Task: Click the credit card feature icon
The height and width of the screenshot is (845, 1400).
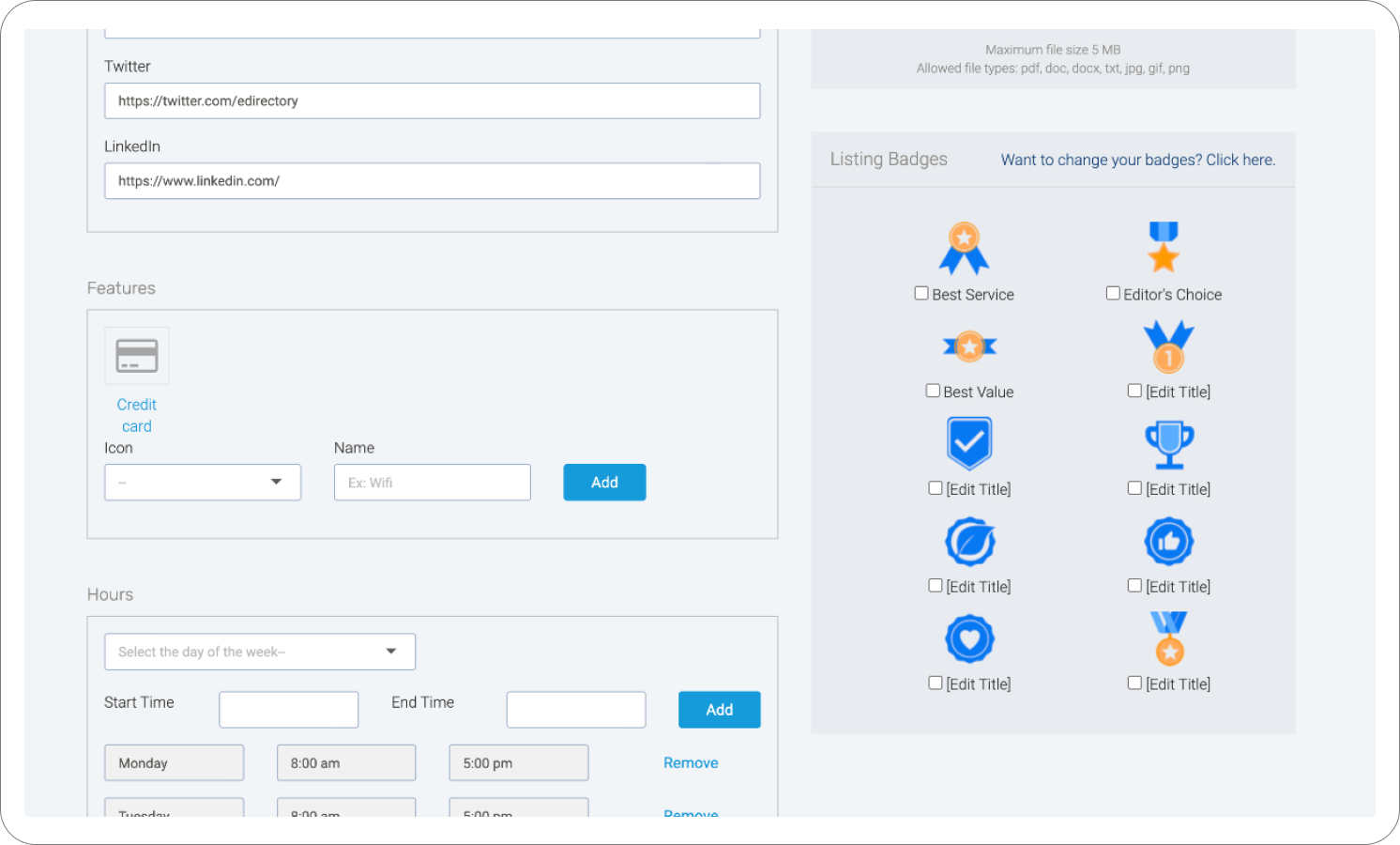Action: pyautogui.click(x=137, y=356)
